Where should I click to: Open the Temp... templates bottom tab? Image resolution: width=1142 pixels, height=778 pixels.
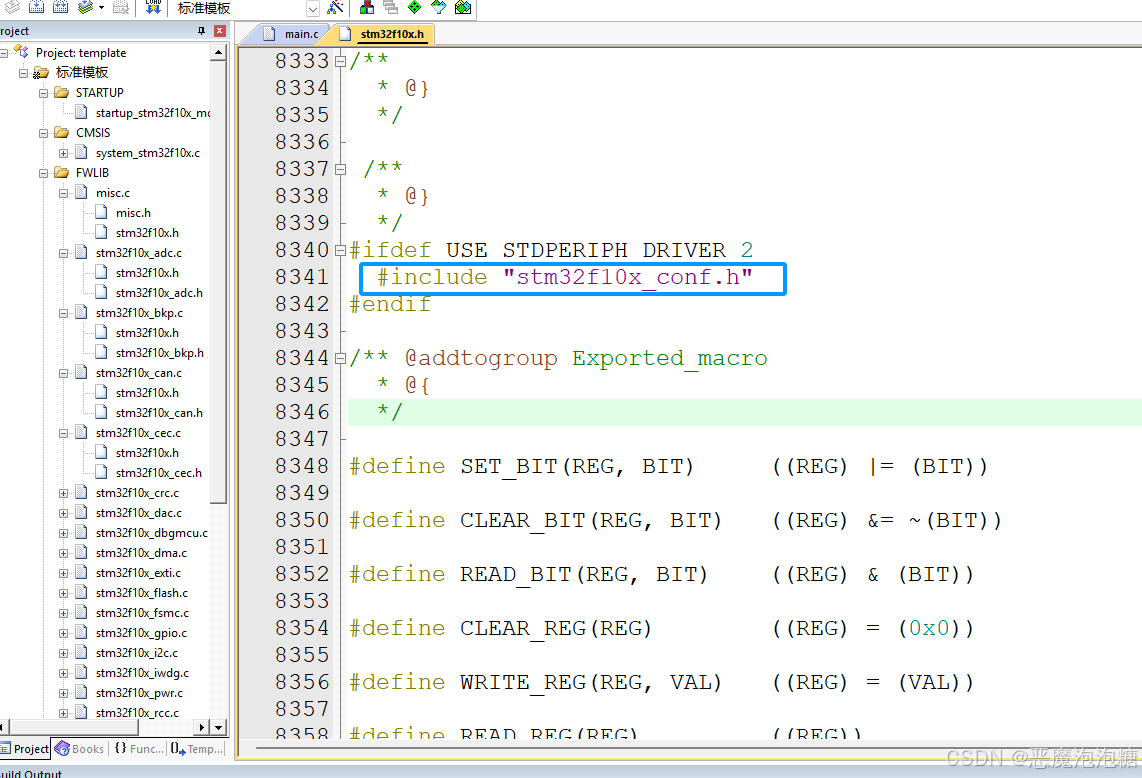tap(197, 749)
